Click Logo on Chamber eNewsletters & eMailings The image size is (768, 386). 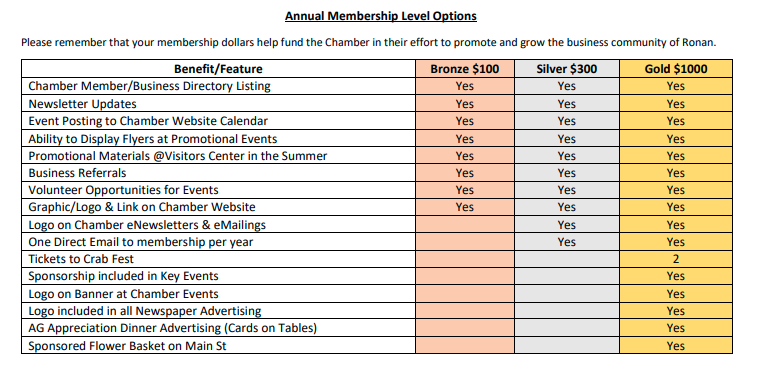pyautogui.click(x=147, y=225)
